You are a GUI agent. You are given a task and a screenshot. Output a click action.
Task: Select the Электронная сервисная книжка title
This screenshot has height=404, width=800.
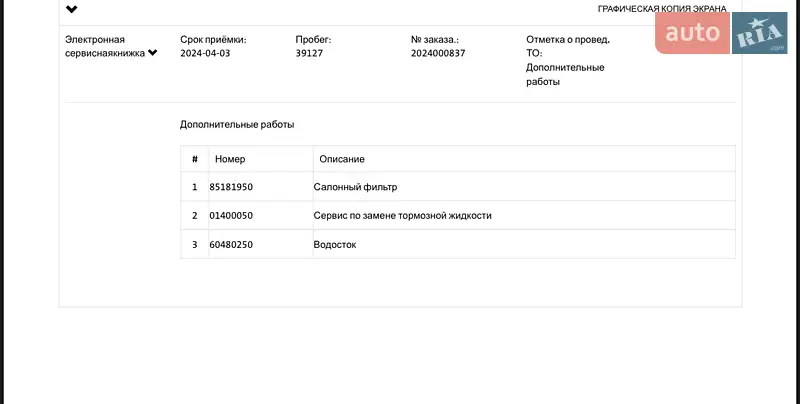coord(104,47)
